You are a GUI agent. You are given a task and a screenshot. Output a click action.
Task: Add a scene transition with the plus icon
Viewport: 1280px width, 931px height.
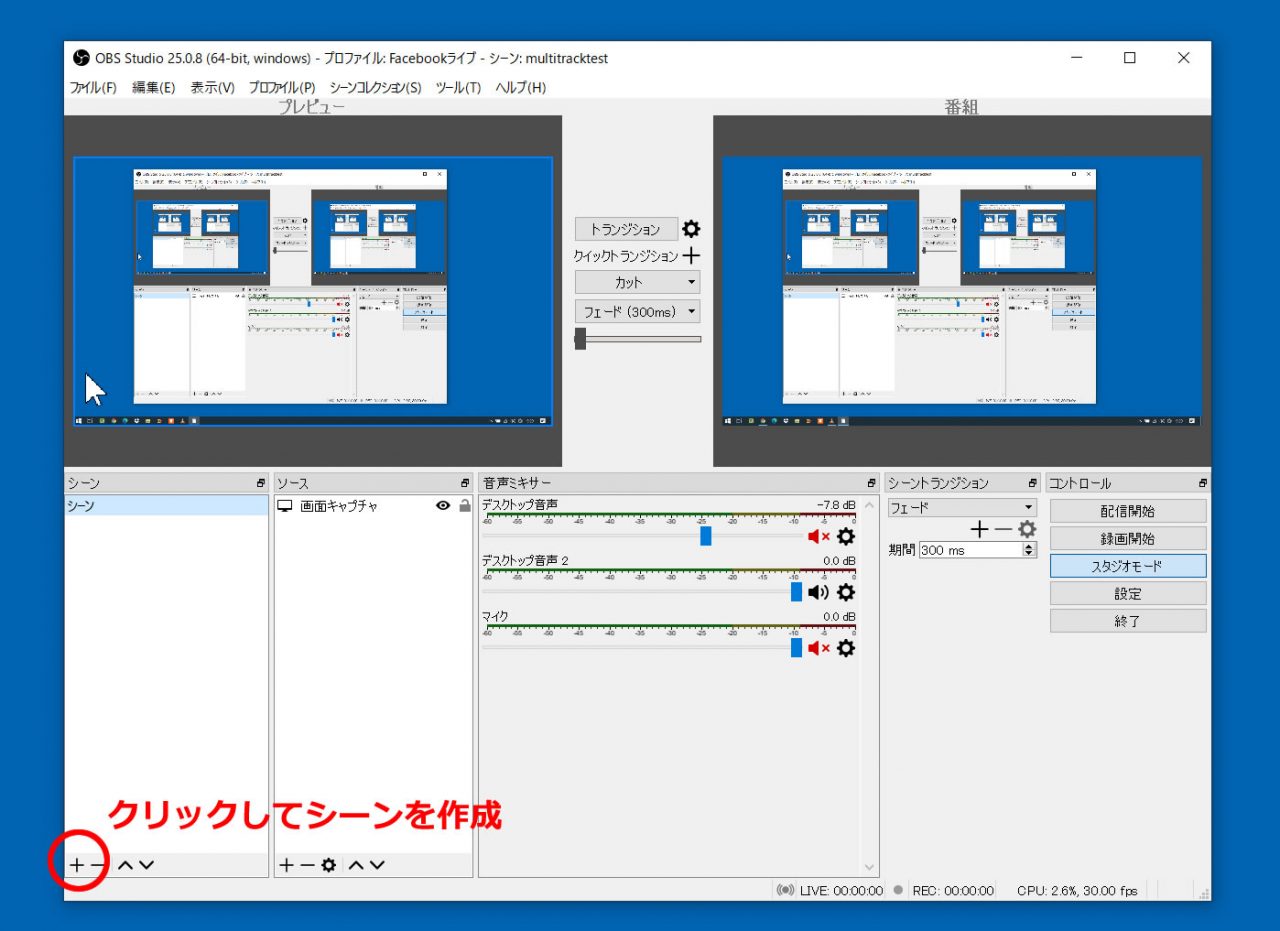(979, 529)
